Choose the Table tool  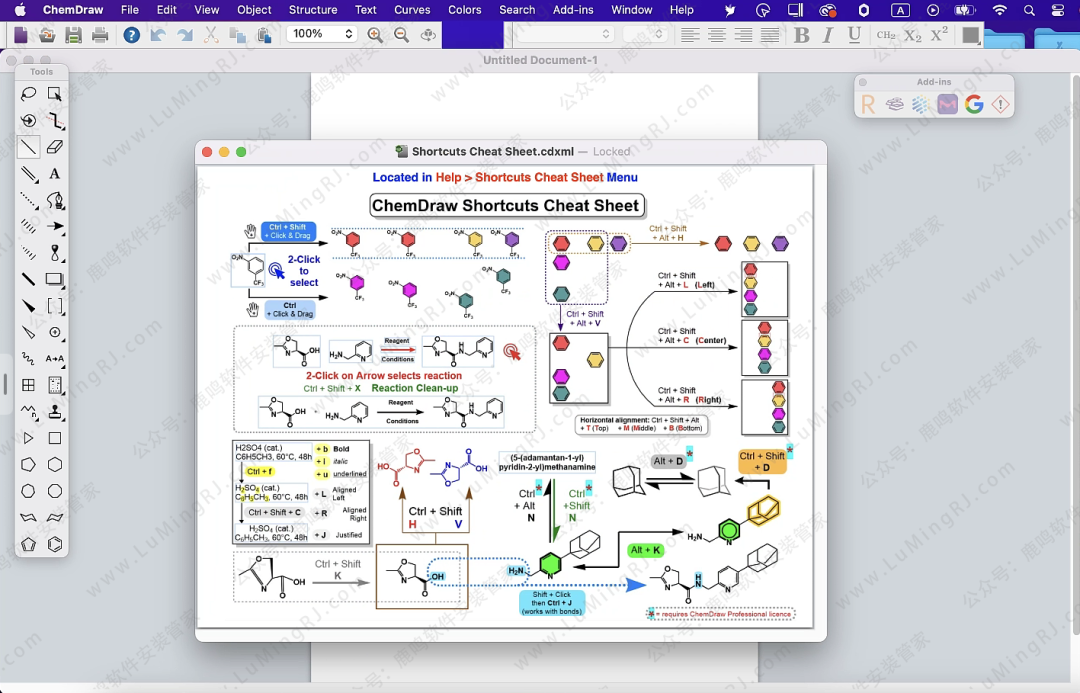tap(28, 385)
